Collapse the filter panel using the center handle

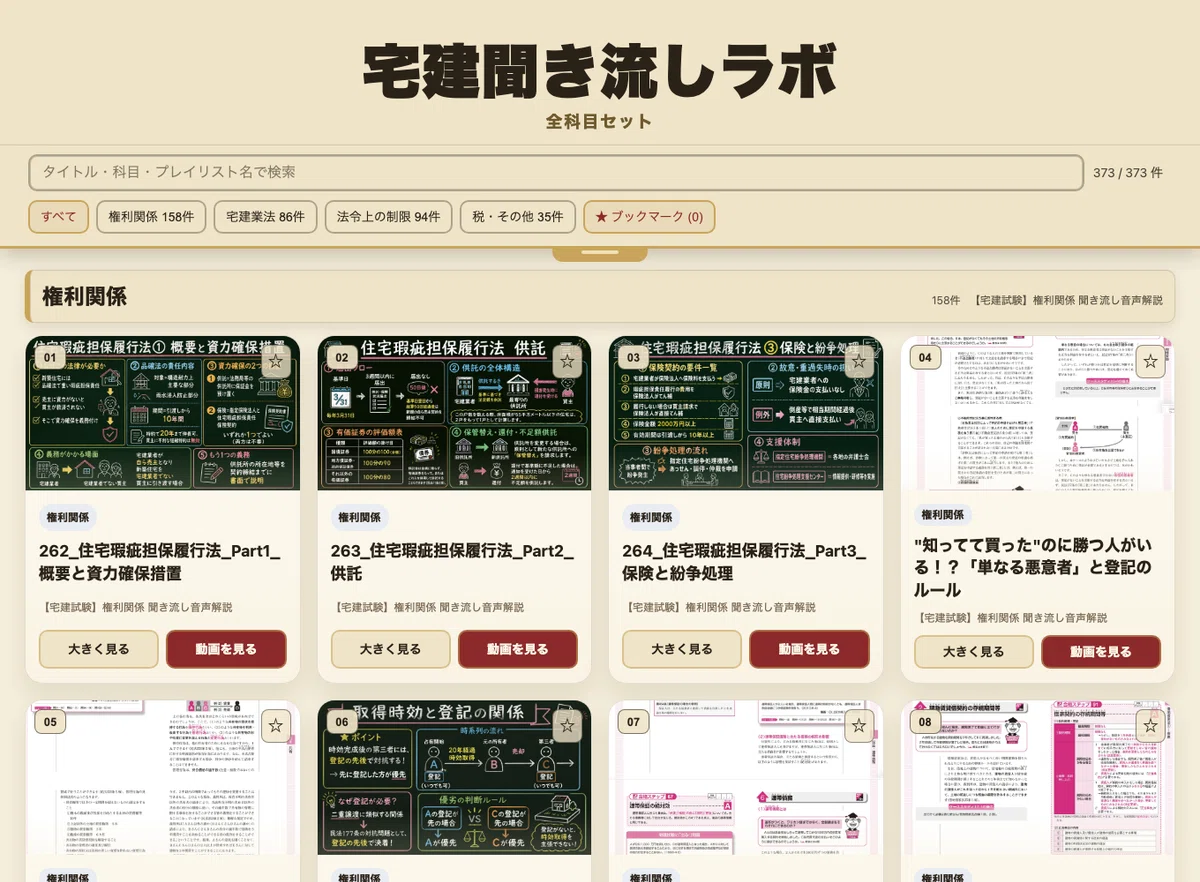pyautogui.click(x=600, y=254)
